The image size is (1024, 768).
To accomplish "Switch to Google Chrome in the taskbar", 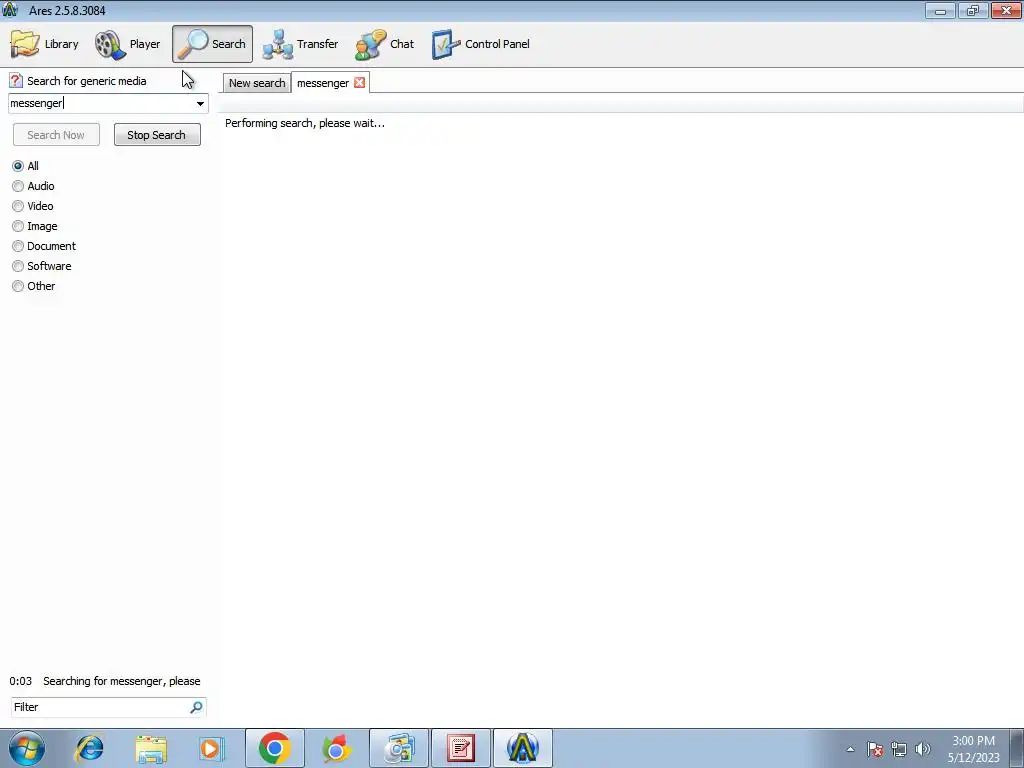I will click(x=275, y=748).
